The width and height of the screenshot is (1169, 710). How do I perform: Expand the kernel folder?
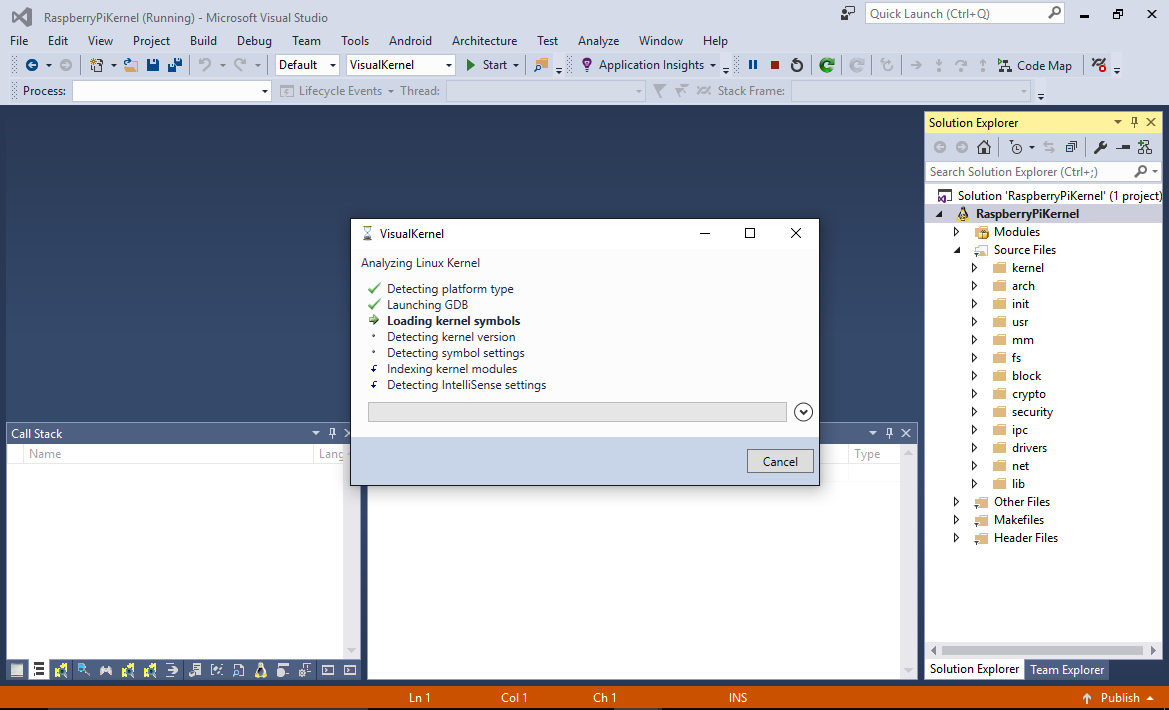pyautogui.click(x=974, y=268)
